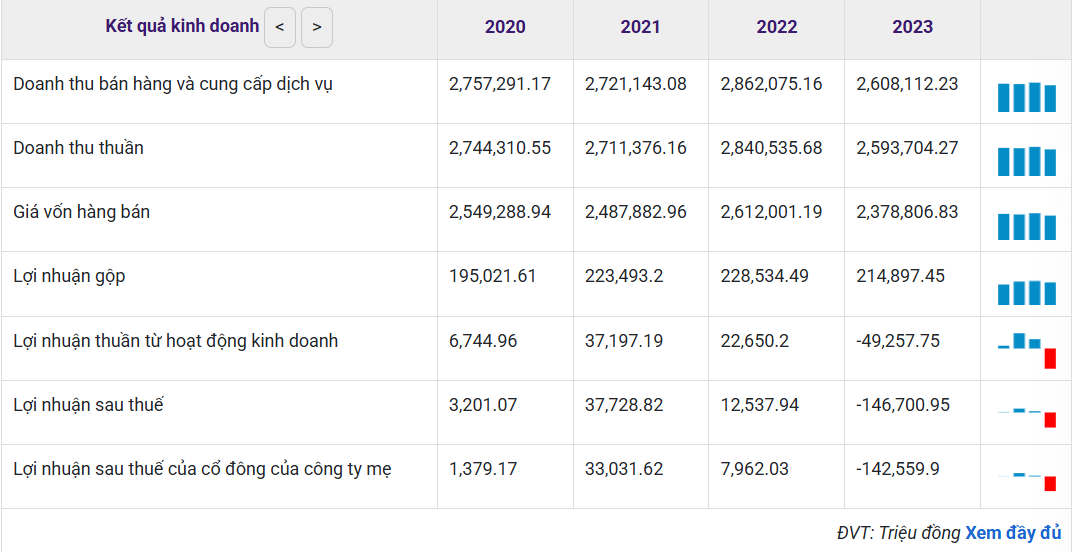Viewport: 1072px width, 552px height.
Task: Click the value 37,728.82
Action: 624,405
